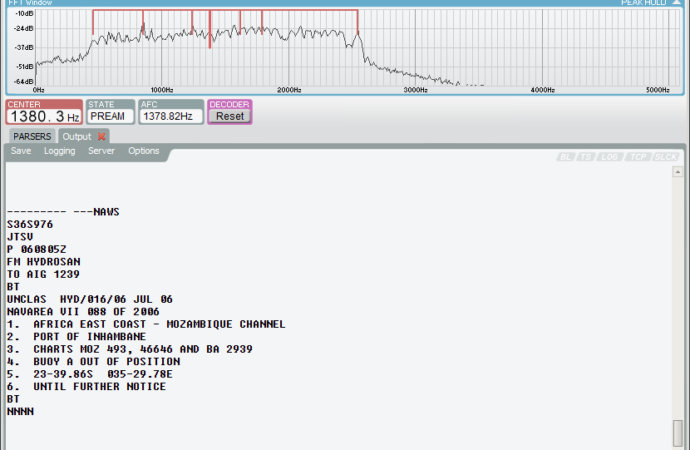Click the leftmost red tone marker in spectrum
This screenshot has height=450, width=690.
click(x=93, y=22)
